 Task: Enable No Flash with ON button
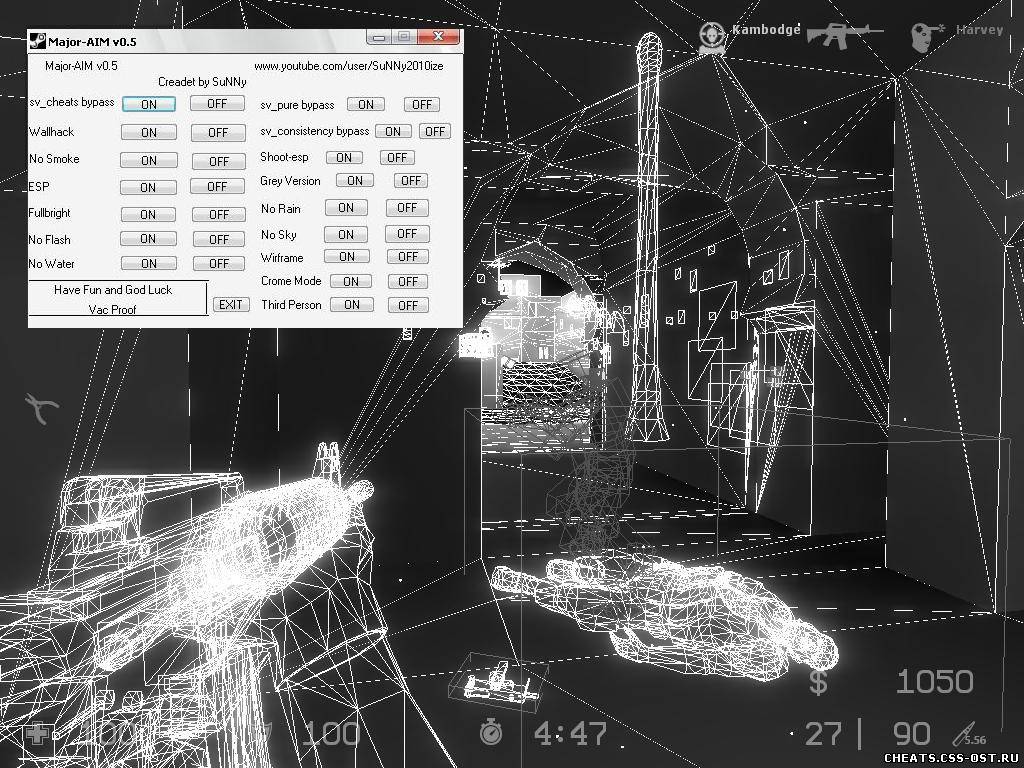(x=148, y=239)
